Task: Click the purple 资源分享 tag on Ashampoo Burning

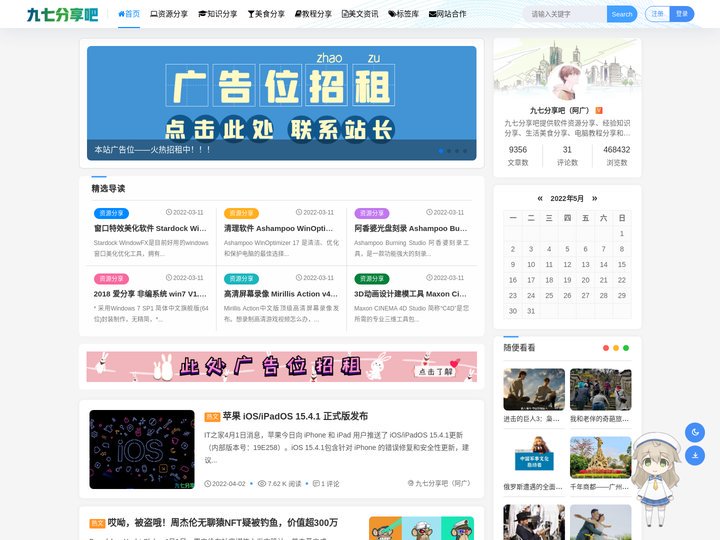Action: 372,213
